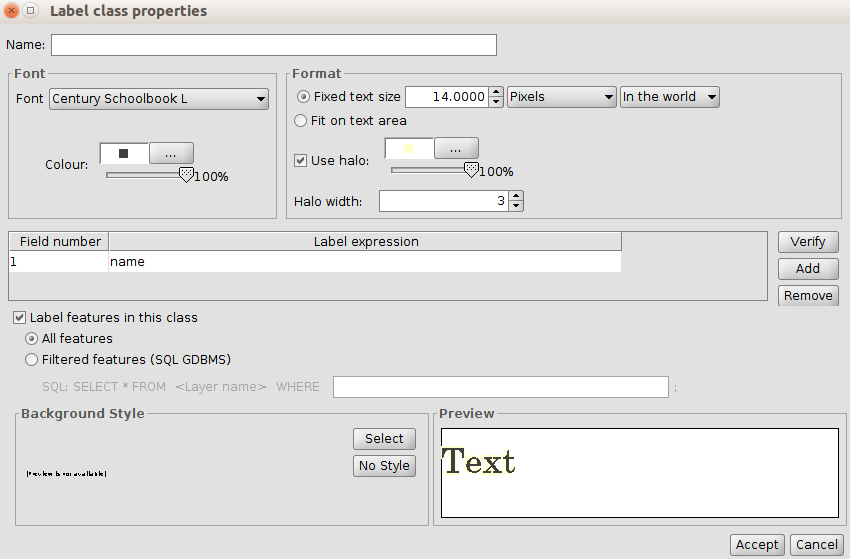Click the Name text field
This screenshot has width=850, height=559.
tap(274, 45)
